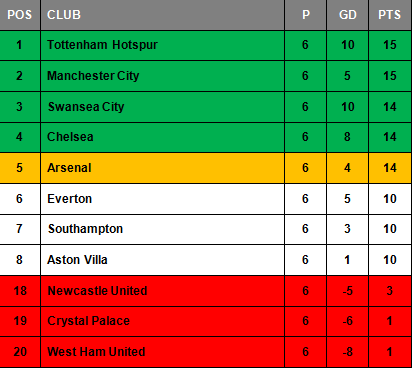Click Arsenal club name
The height and width of the screenshot is (372, 415).
[x=69, y=168]
